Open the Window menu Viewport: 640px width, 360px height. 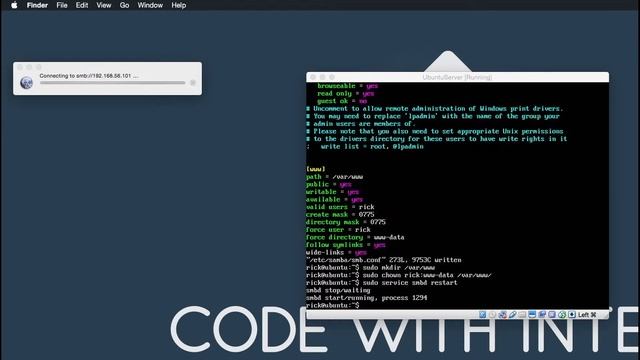(150, 5)
